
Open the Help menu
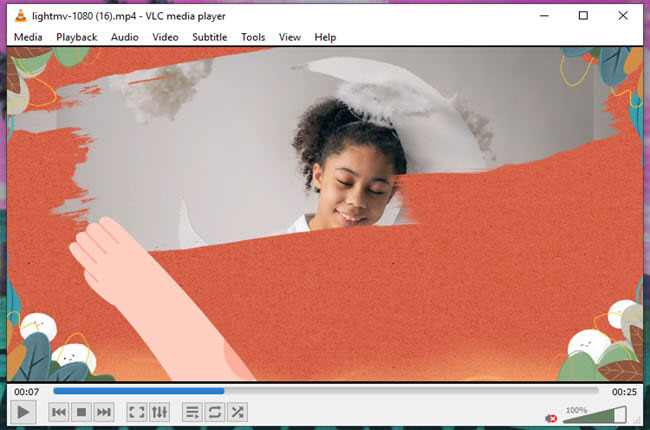(325, 37)
